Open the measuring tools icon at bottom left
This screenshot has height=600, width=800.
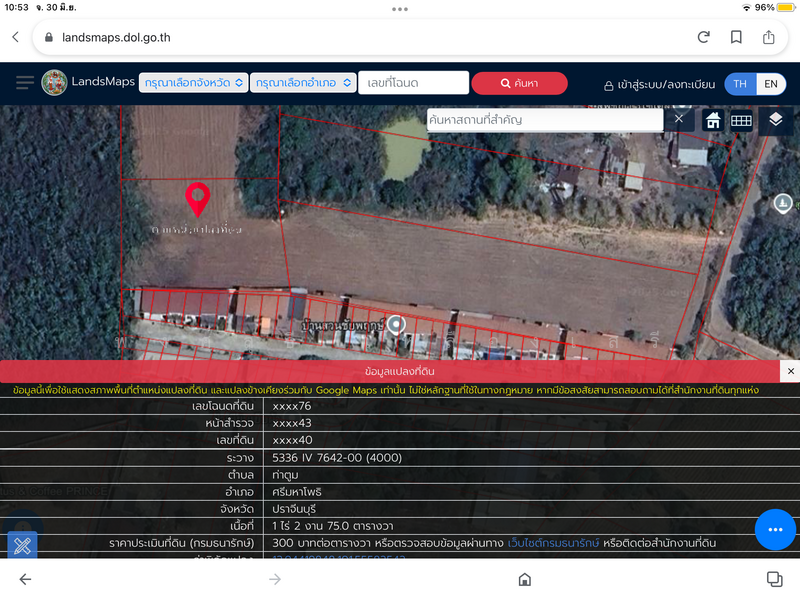tap(23, 546)
